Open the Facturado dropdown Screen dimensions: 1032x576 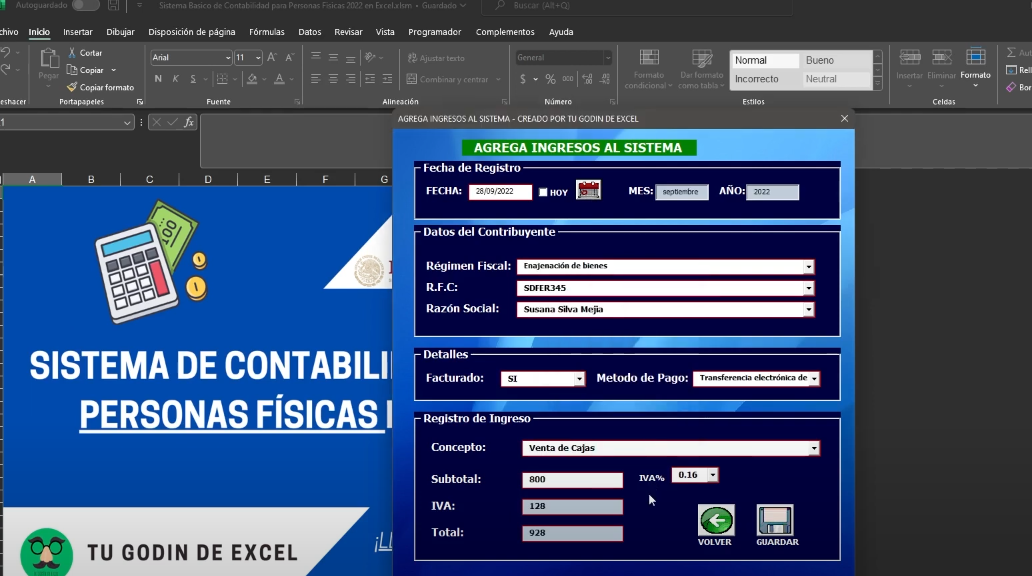tap(579, 379)
